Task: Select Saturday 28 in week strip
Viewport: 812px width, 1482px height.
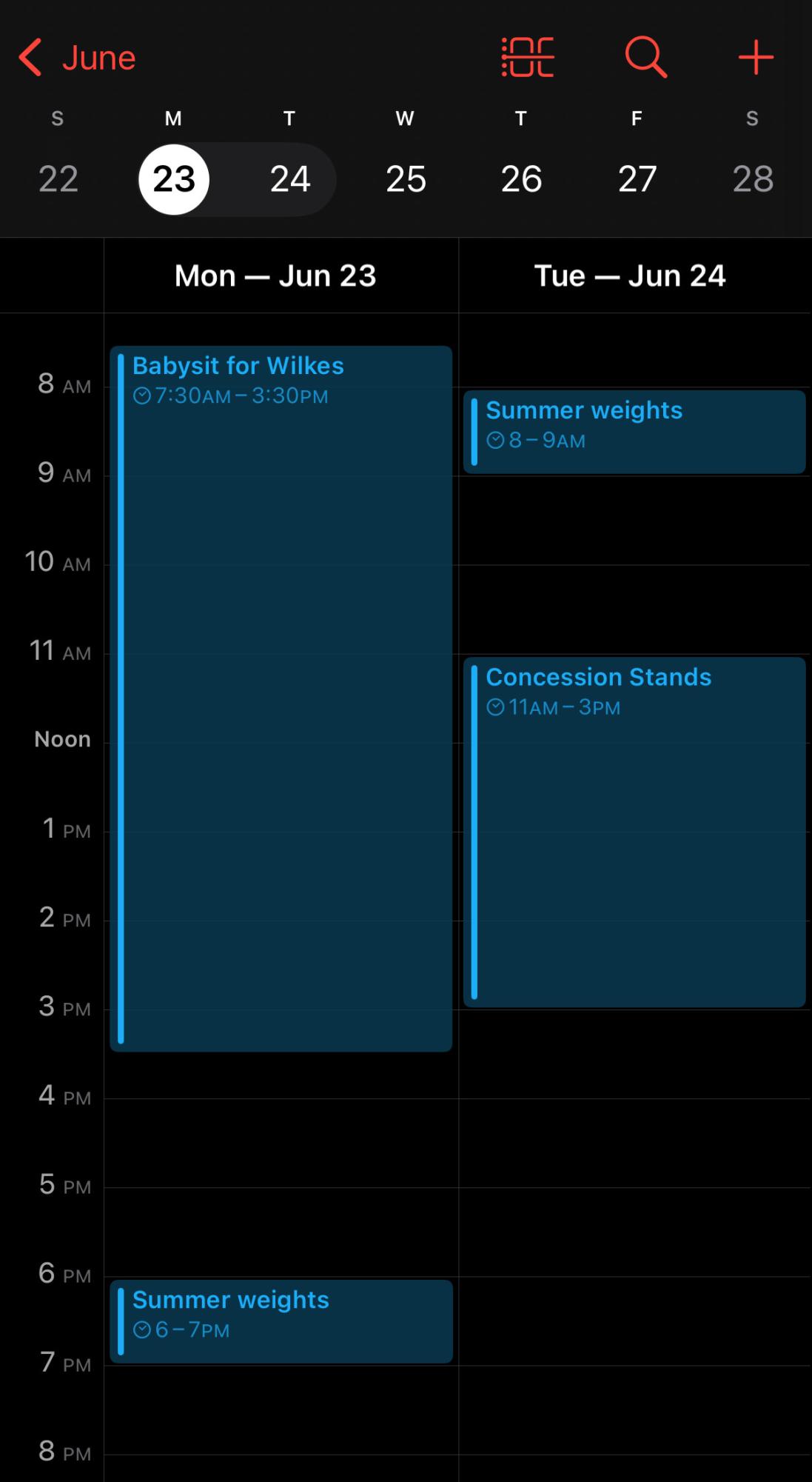Action: pyautogui.click(x=753, y=179)
